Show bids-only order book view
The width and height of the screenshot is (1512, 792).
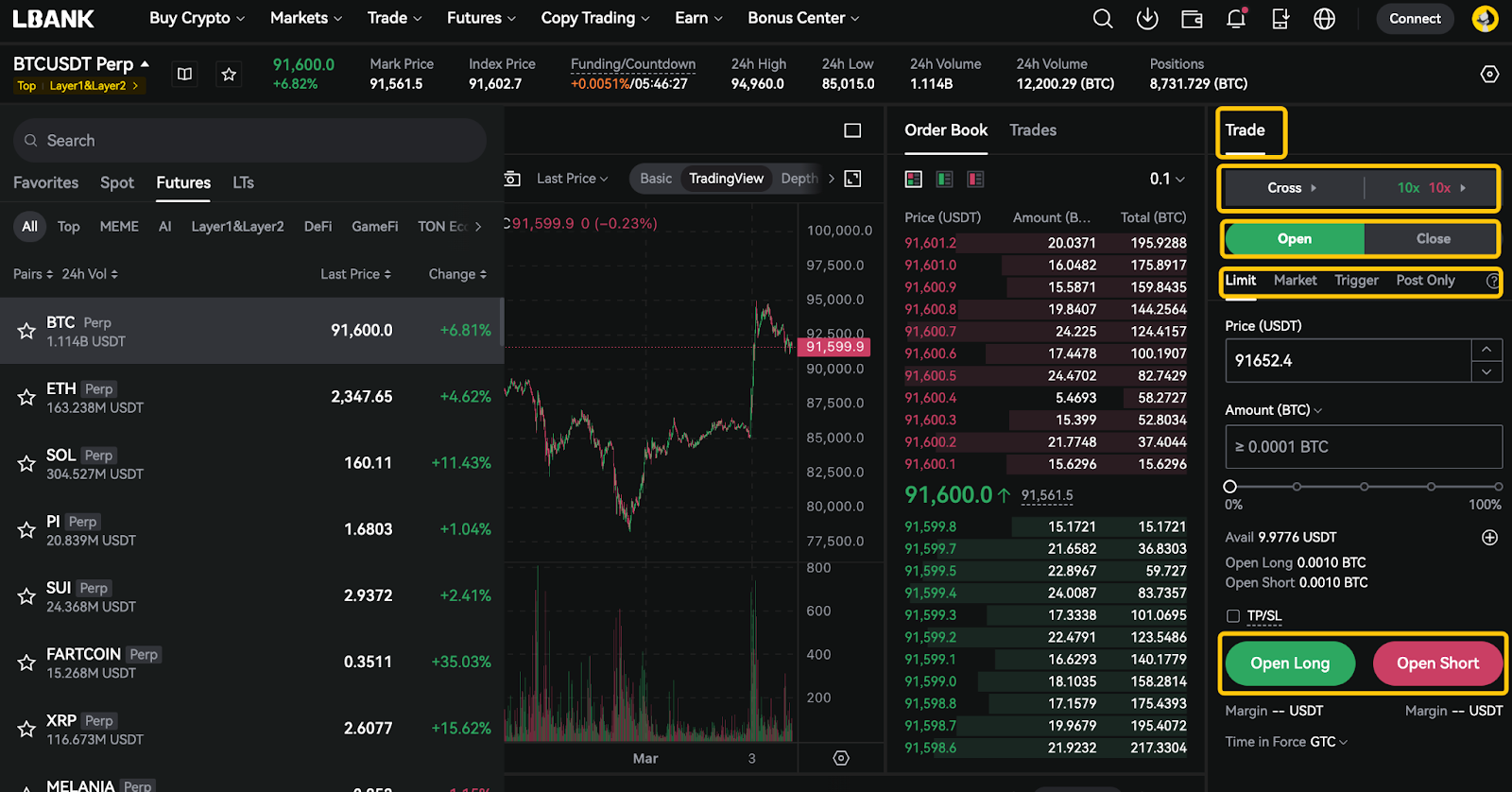coord(944,179)
